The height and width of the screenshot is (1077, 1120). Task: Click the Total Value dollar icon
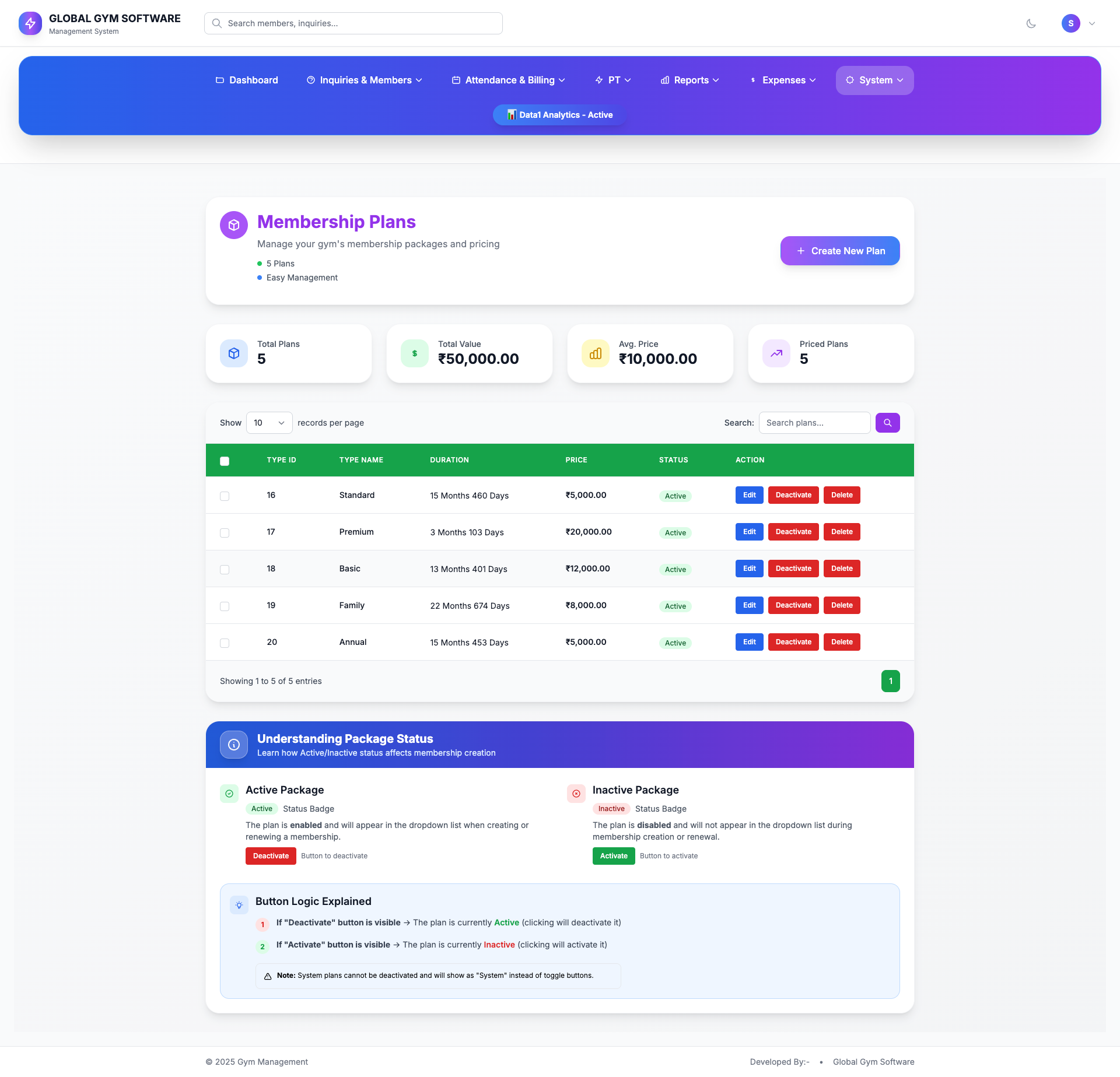click(415, 353)
